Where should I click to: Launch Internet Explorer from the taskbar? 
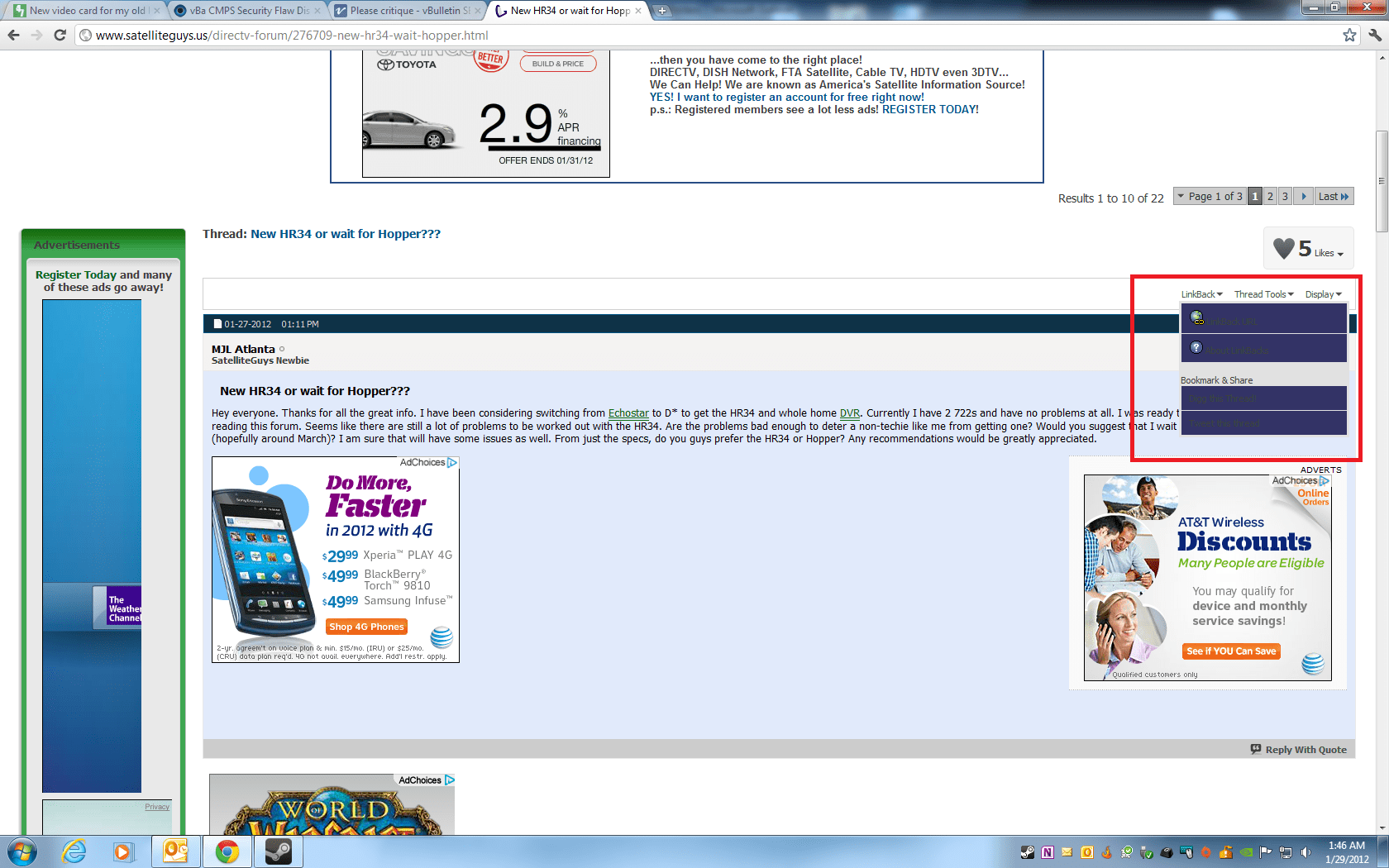[74, 851]
